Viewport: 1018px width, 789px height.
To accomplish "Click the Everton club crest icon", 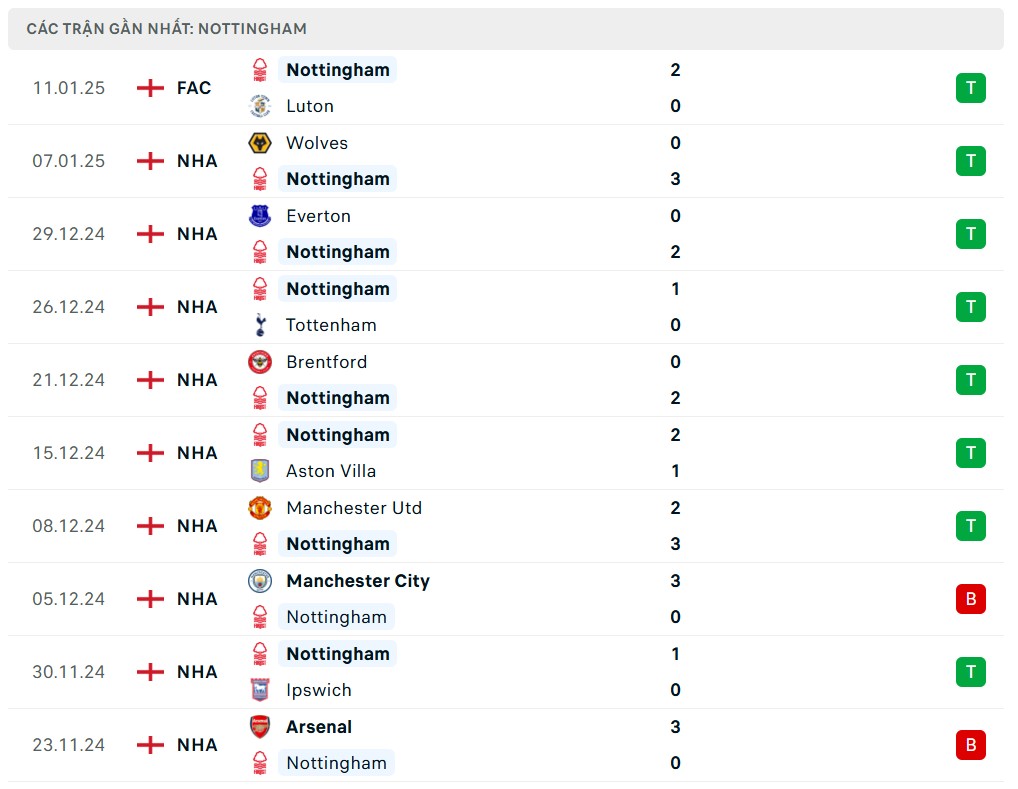I will tap(260, 216).
